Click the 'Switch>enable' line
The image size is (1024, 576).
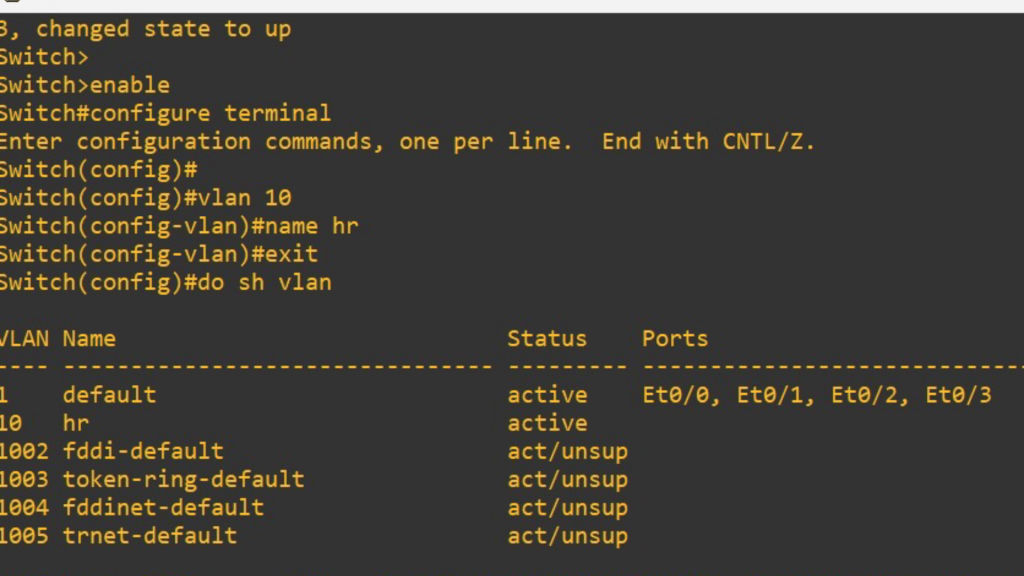(x=84, y=85)
